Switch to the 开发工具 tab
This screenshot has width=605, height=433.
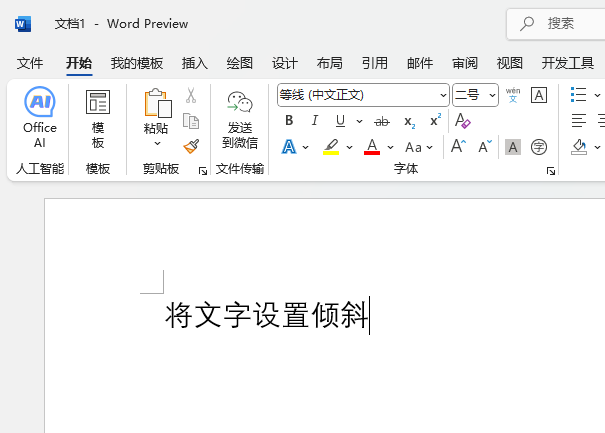coord(568,63)
